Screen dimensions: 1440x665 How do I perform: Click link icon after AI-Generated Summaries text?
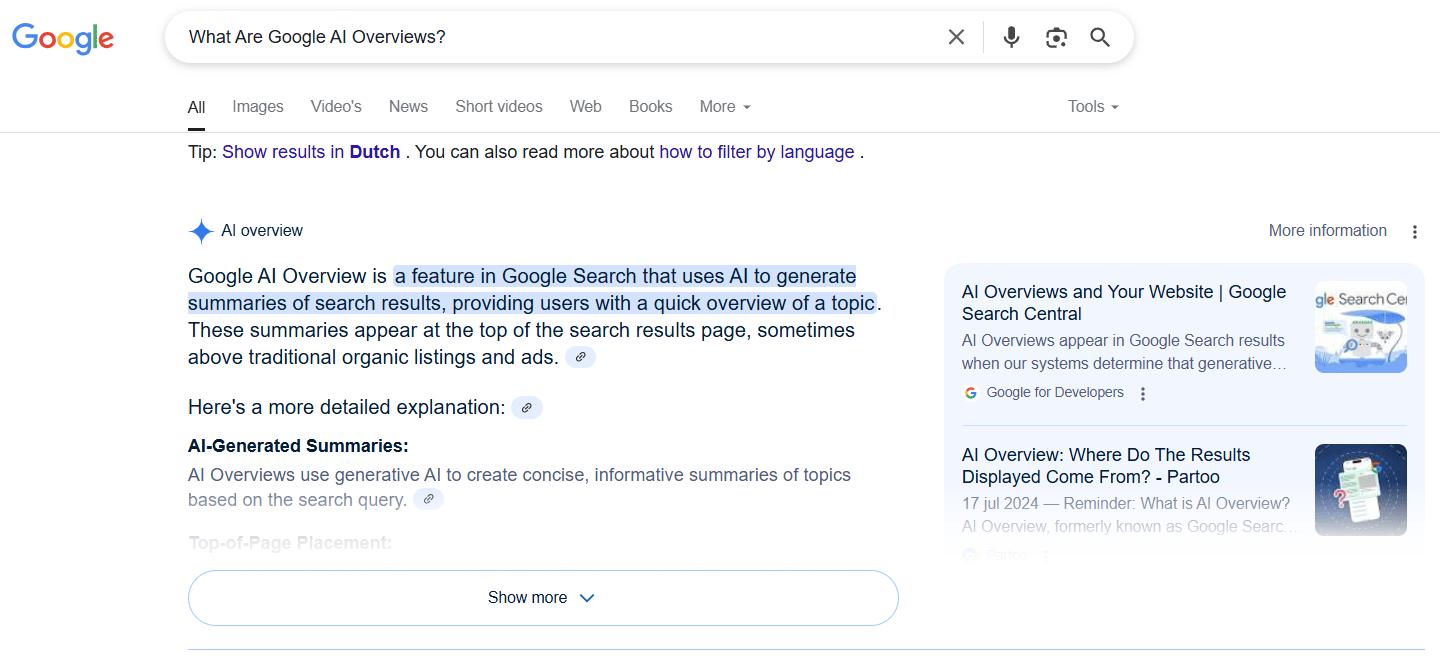click(428, 499)
